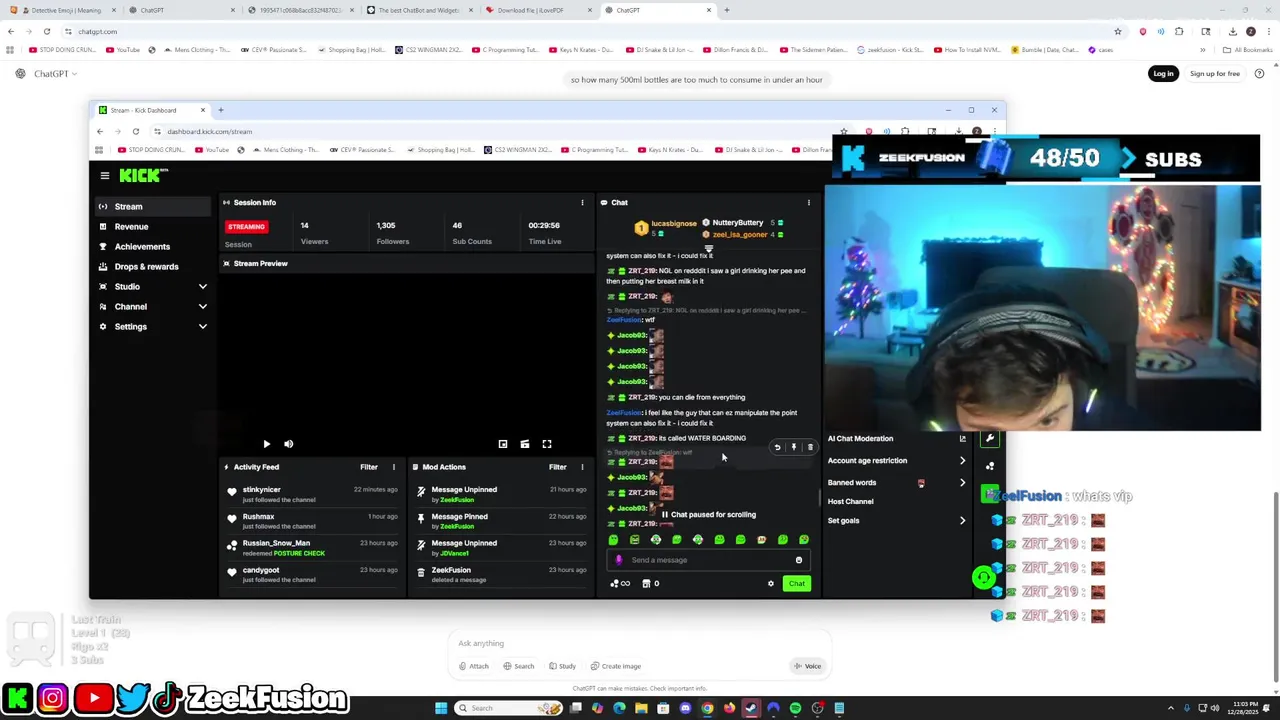The height and width of the screenshot is (720, 1280).
Task: Focus the ChatGPT Ask anything field
Action: [640, 643]
